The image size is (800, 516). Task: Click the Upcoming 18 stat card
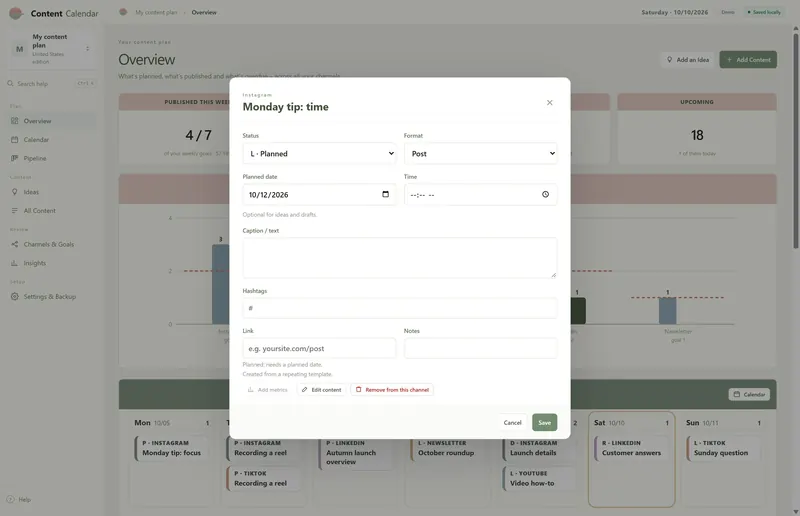click(697, 129)
